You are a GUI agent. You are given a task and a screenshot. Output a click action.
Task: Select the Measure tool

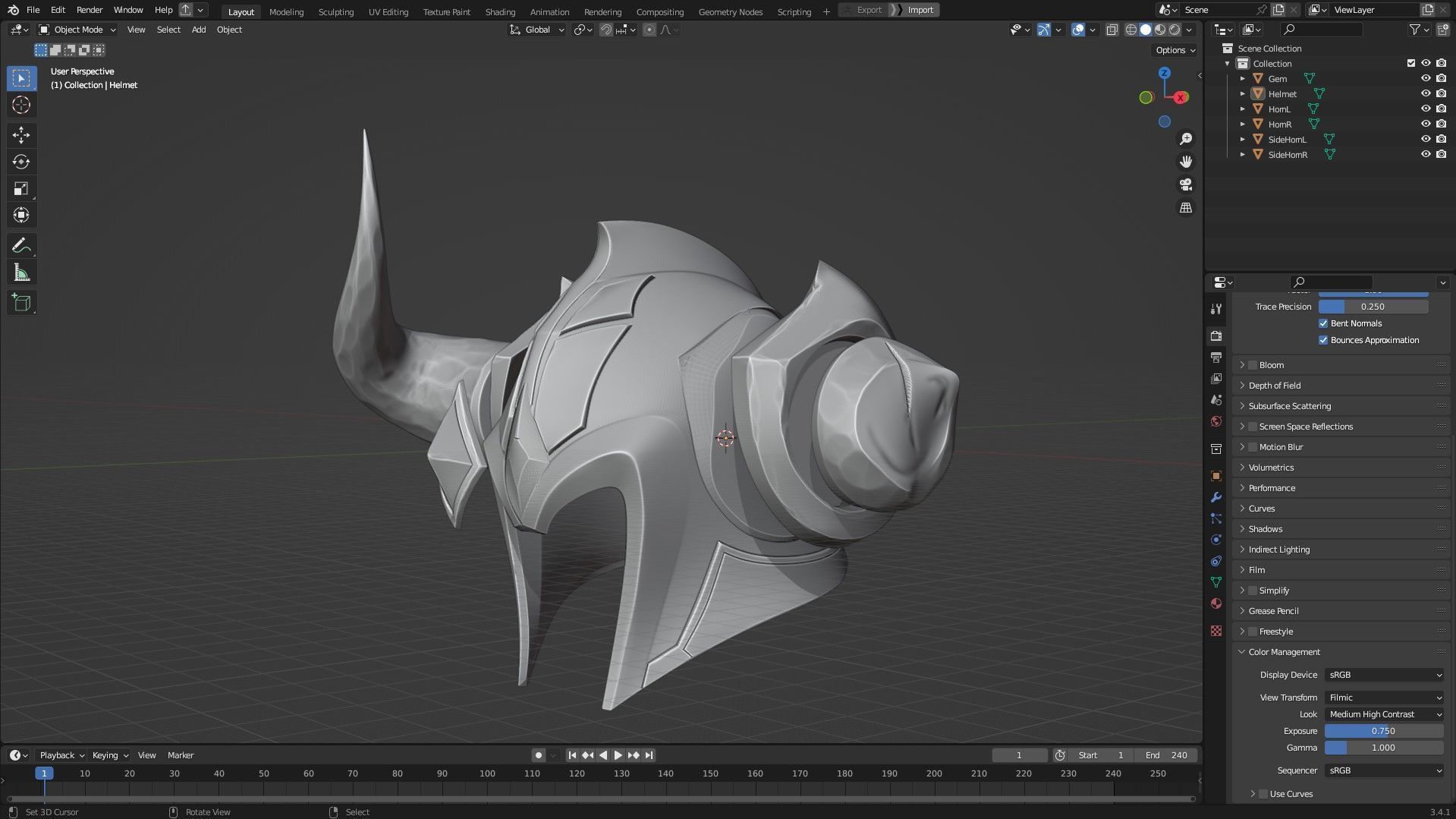pyautogui.click(x=21, y=272)
